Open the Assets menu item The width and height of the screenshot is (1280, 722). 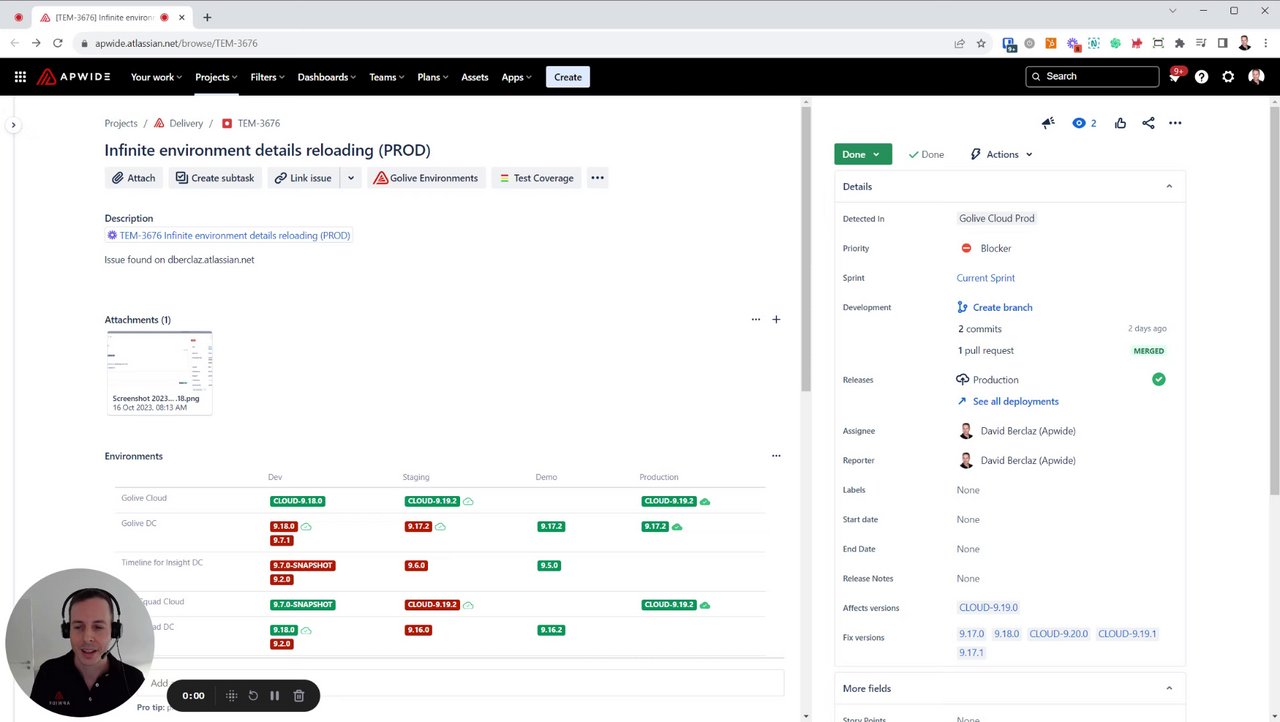click(x=475, y=77)
